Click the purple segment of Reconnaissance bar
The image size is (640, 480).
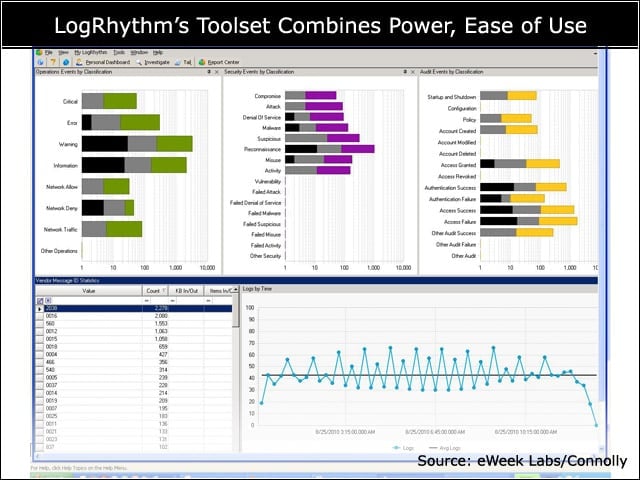tap(358, 149)
